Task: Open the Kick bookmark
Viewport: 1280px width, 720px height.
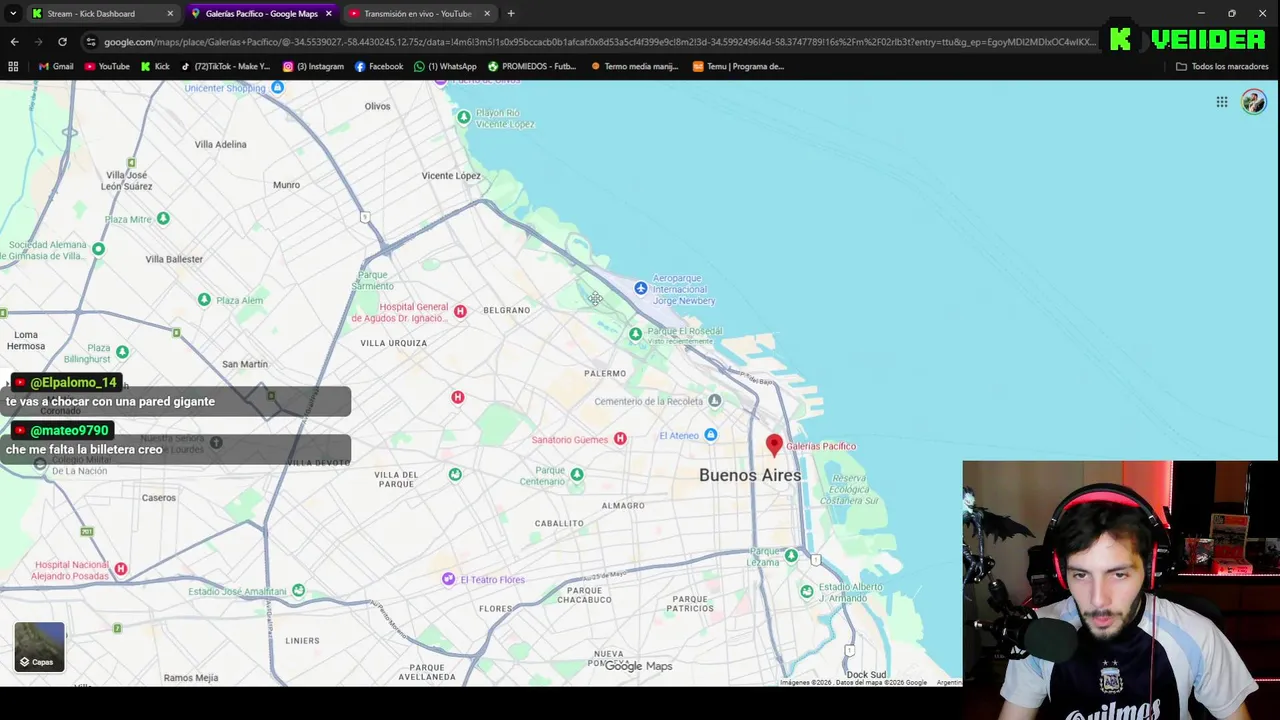Action: coord(155,67)
